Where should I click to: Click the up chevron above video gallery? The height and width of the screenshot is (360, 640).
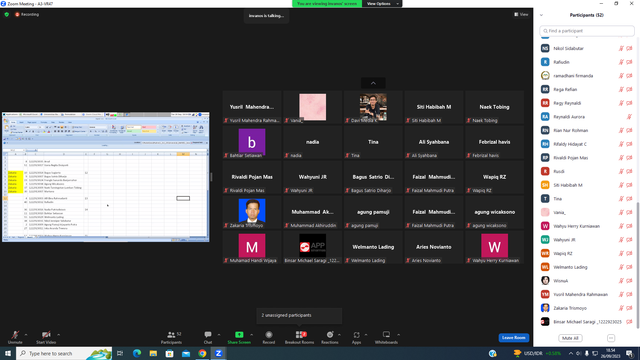(373, 83)
